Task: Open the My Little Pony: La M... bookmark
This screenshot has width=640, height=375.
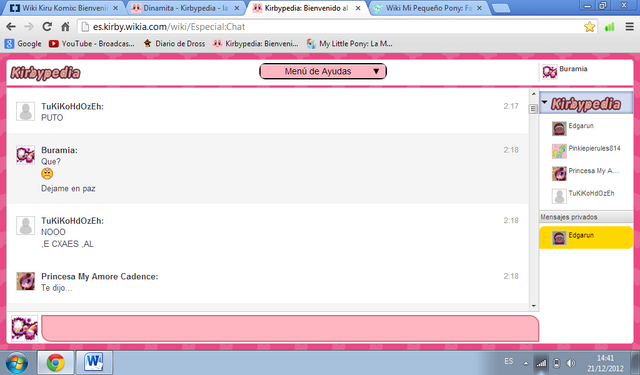Action: [x=350, y=44]
